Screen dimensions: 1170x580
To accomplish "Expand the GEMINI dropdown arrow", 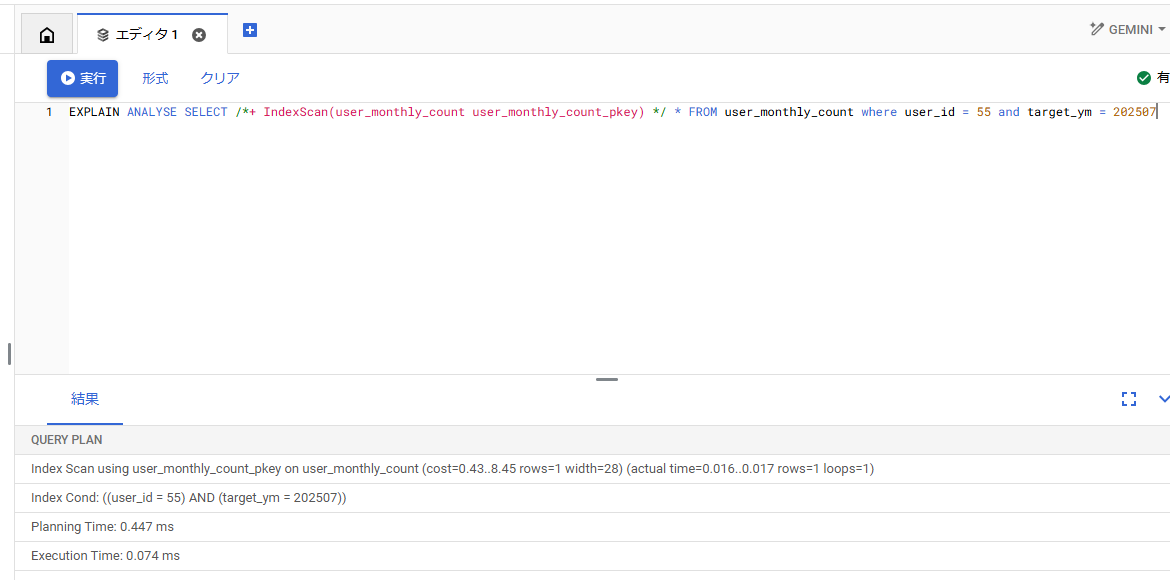I will pyautogui.click(x=1162, y=30).
